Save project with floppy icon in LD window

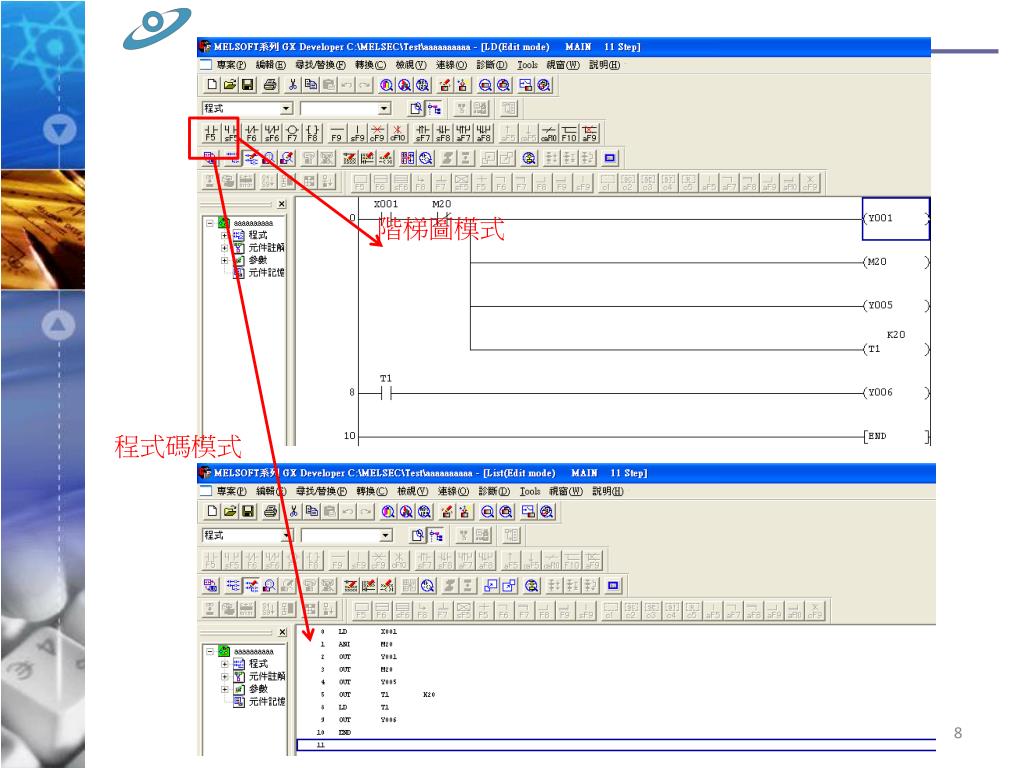pyautogui.click(x=248, y=85)
